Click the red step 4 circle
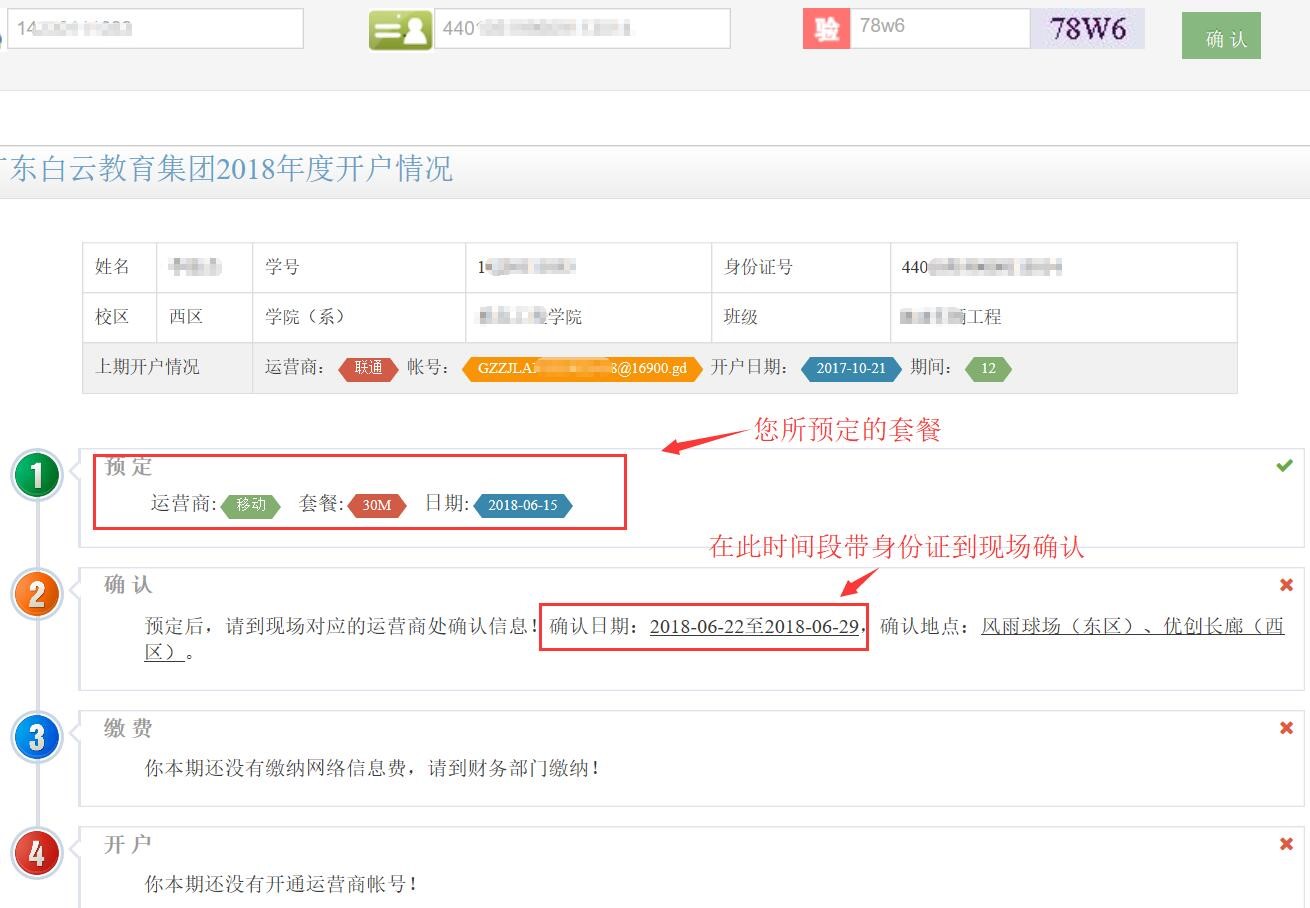This screenshot has width=1310, height=908. [x=37, y=854]
